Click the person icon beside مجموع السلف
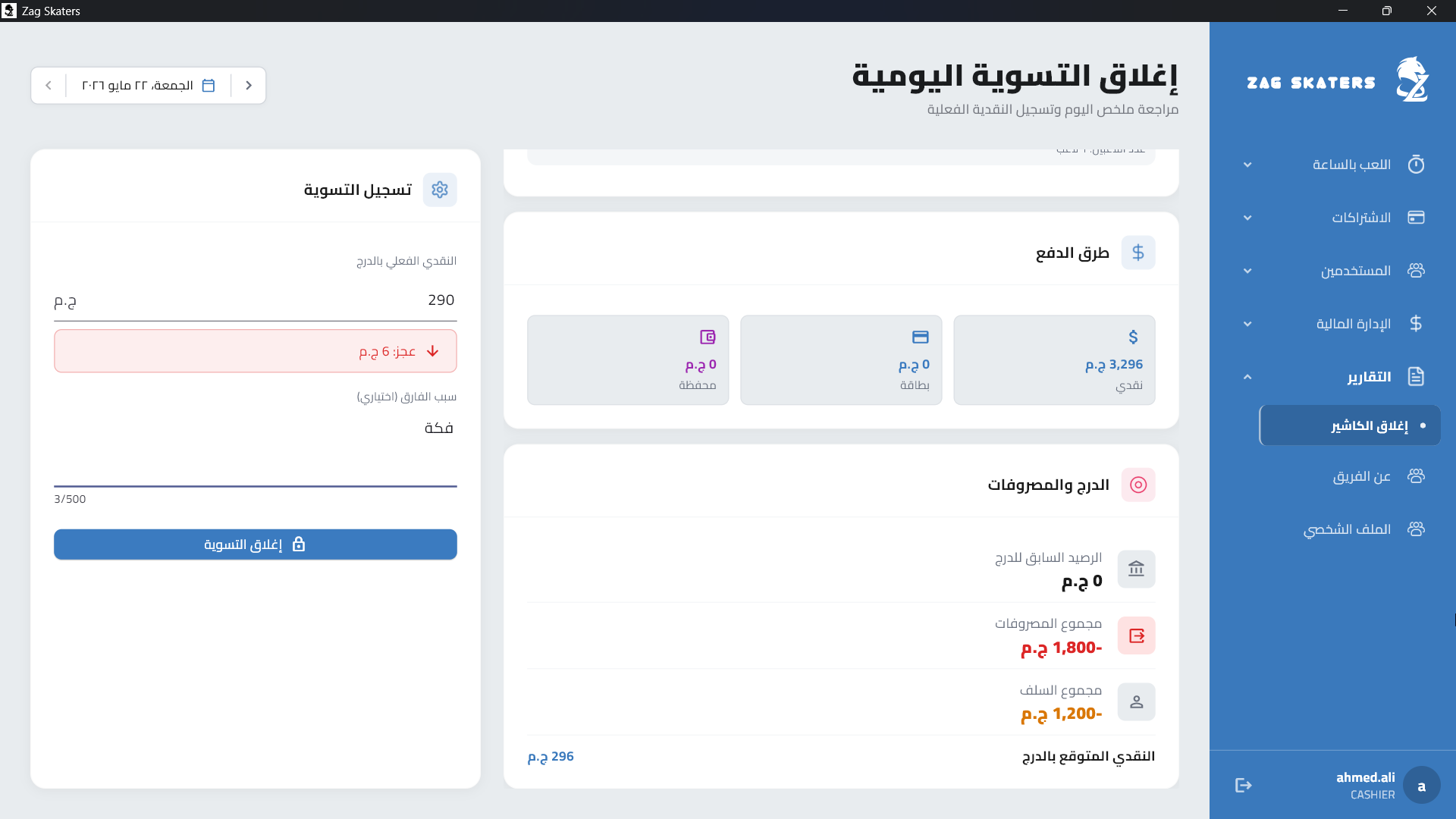1456x819 pixels. click(1136, 701)
